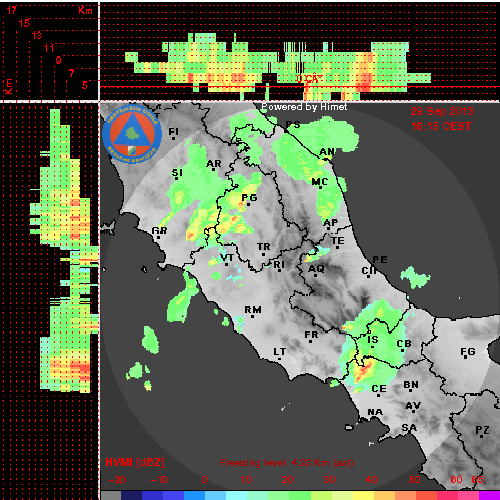Click the "7" altitude axis label

pyautogui.click(x=71, y=73)
